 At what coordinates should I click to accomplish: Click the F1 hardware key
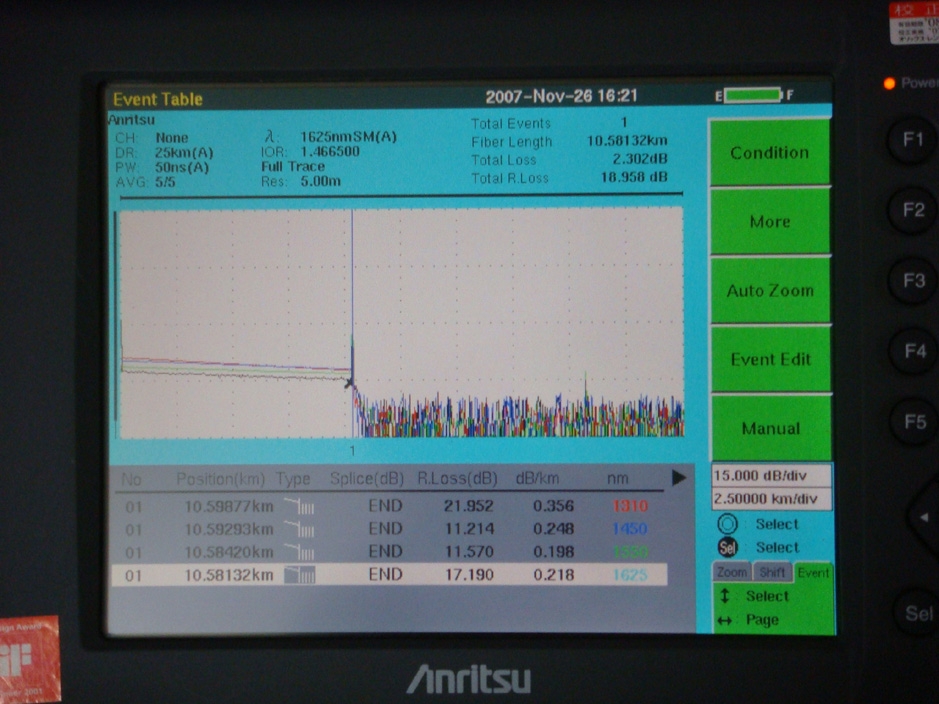point(912,140)
